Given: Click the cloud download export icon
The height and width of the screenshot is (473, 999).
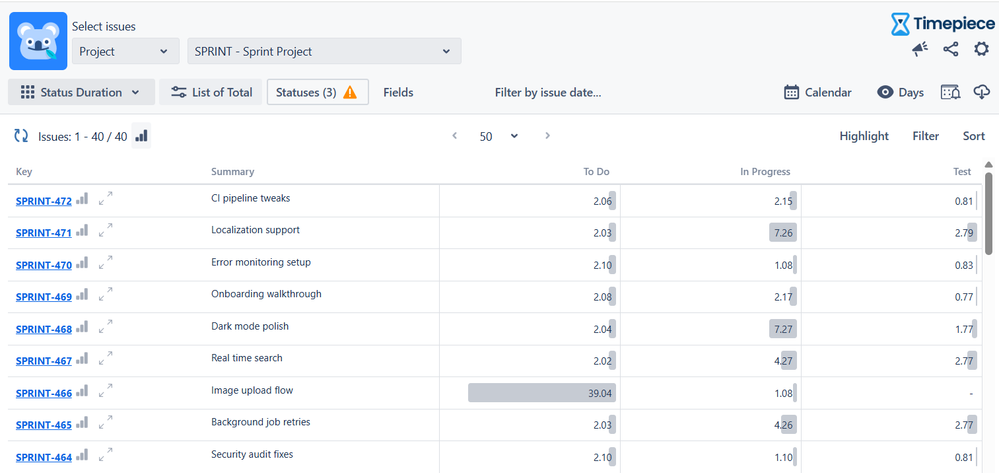Looking at the screenshot, I should (981, 92).
